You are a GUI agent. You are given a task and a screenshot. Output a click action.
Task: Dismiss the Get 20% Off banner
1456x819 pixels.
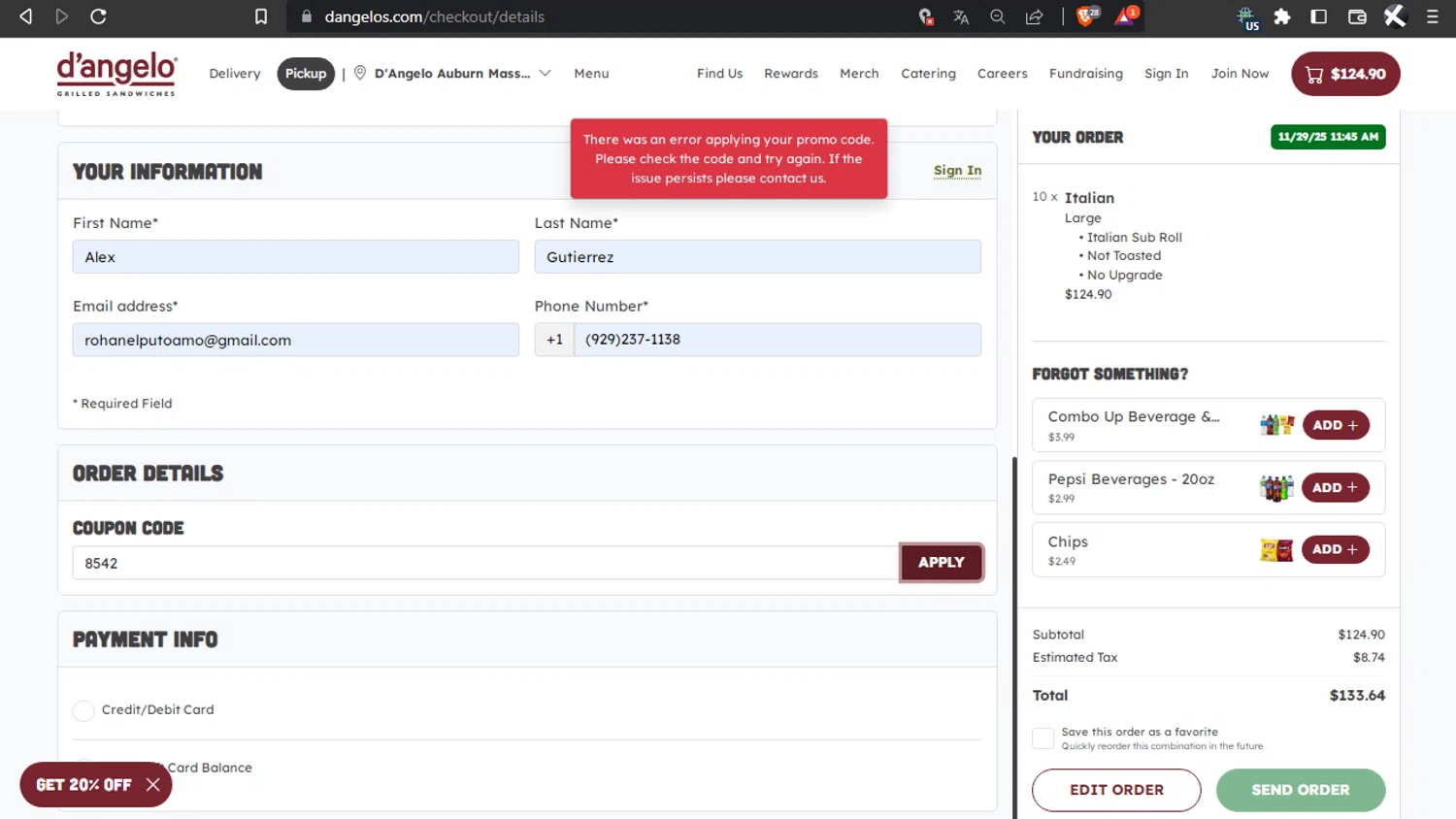pos(152,784)
